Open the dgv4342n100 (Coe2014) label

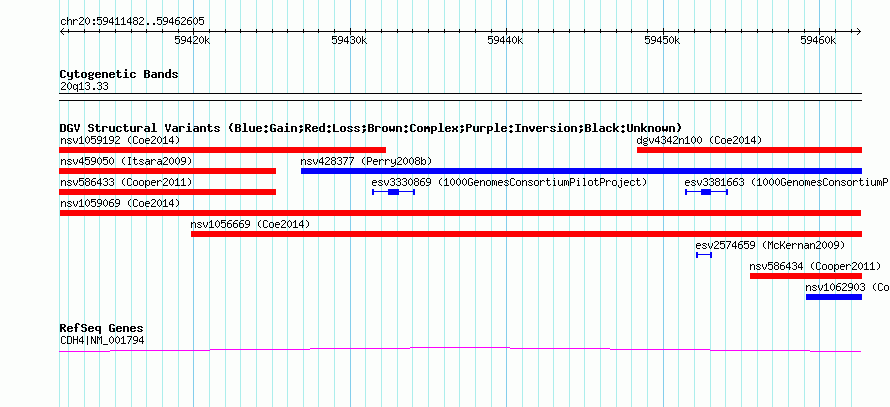point(699,140)
